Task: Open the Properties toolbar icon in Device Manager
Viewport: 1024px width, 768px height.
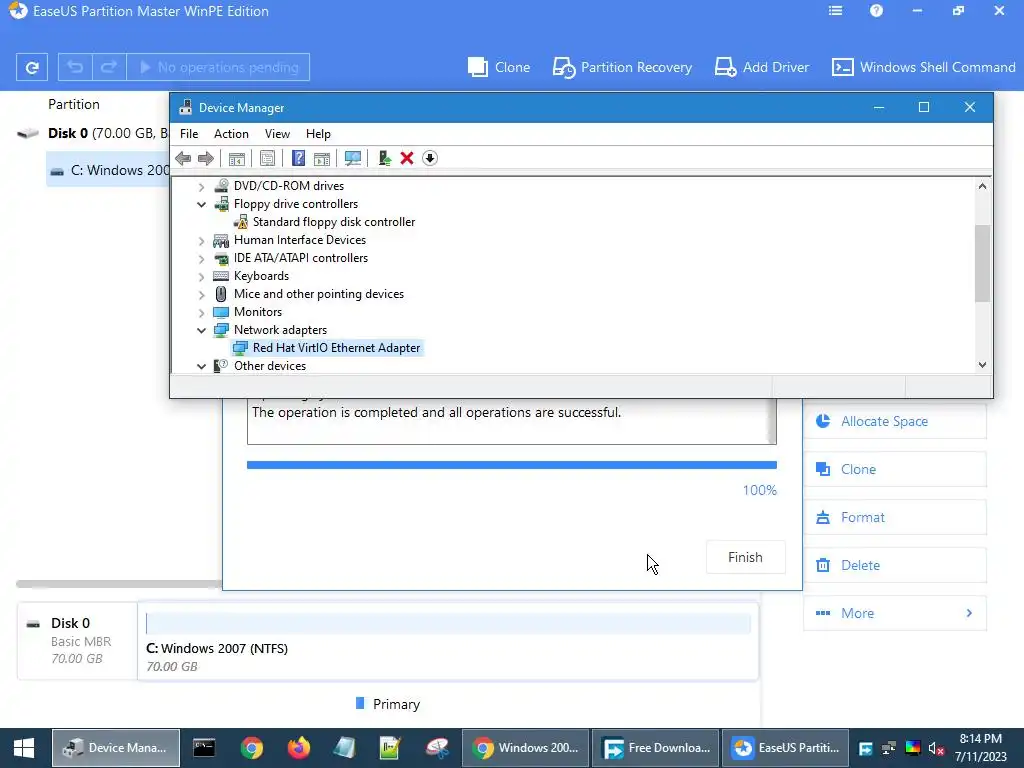Action: (x=267, y=158)
